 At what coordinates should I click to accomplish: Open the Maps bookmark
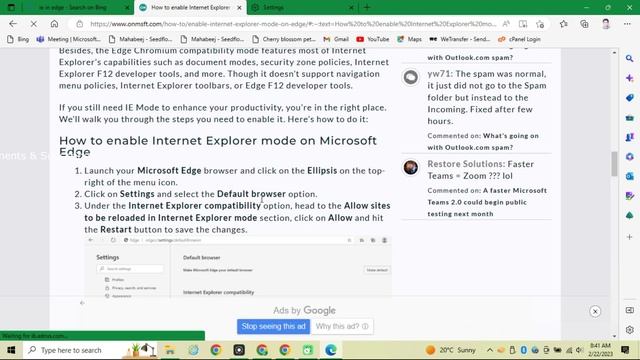point(409,39)
